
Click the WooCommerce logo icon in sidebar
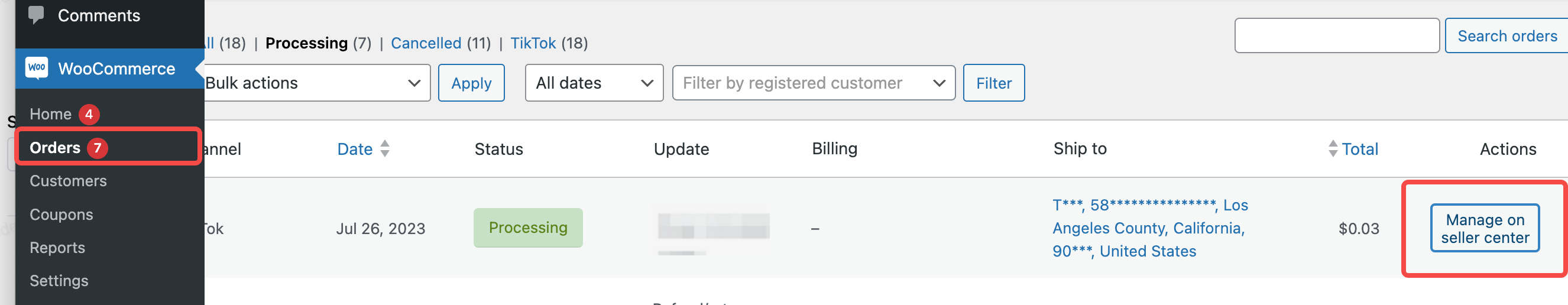pyautogui.click(x=37, y=67)
